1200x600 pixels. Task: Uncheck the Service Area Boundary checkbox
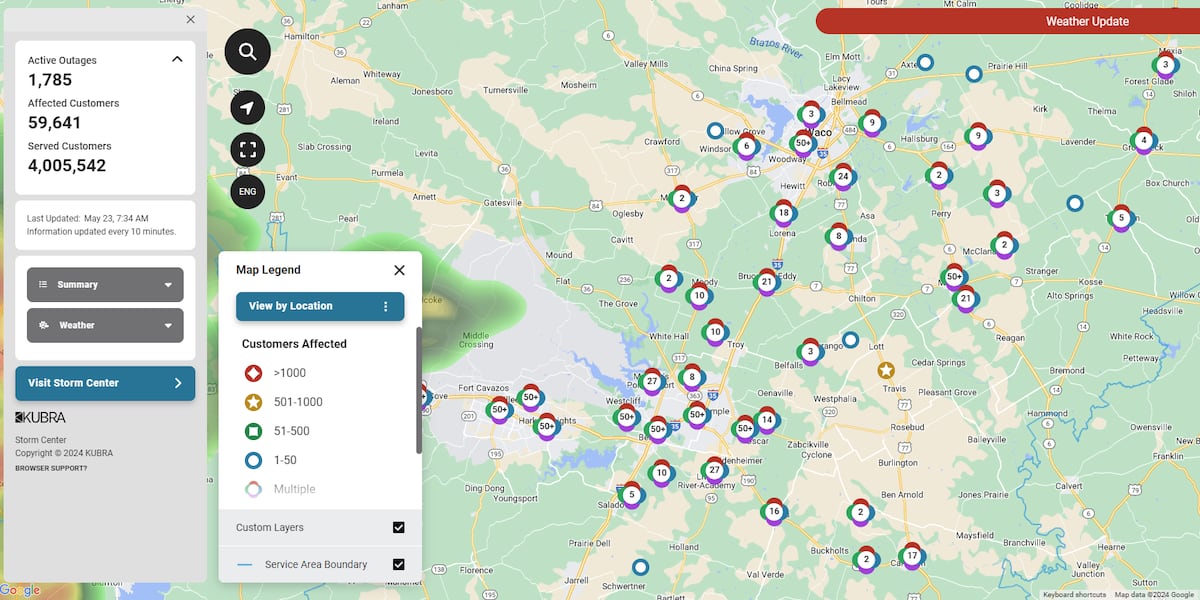click(398, 564)
